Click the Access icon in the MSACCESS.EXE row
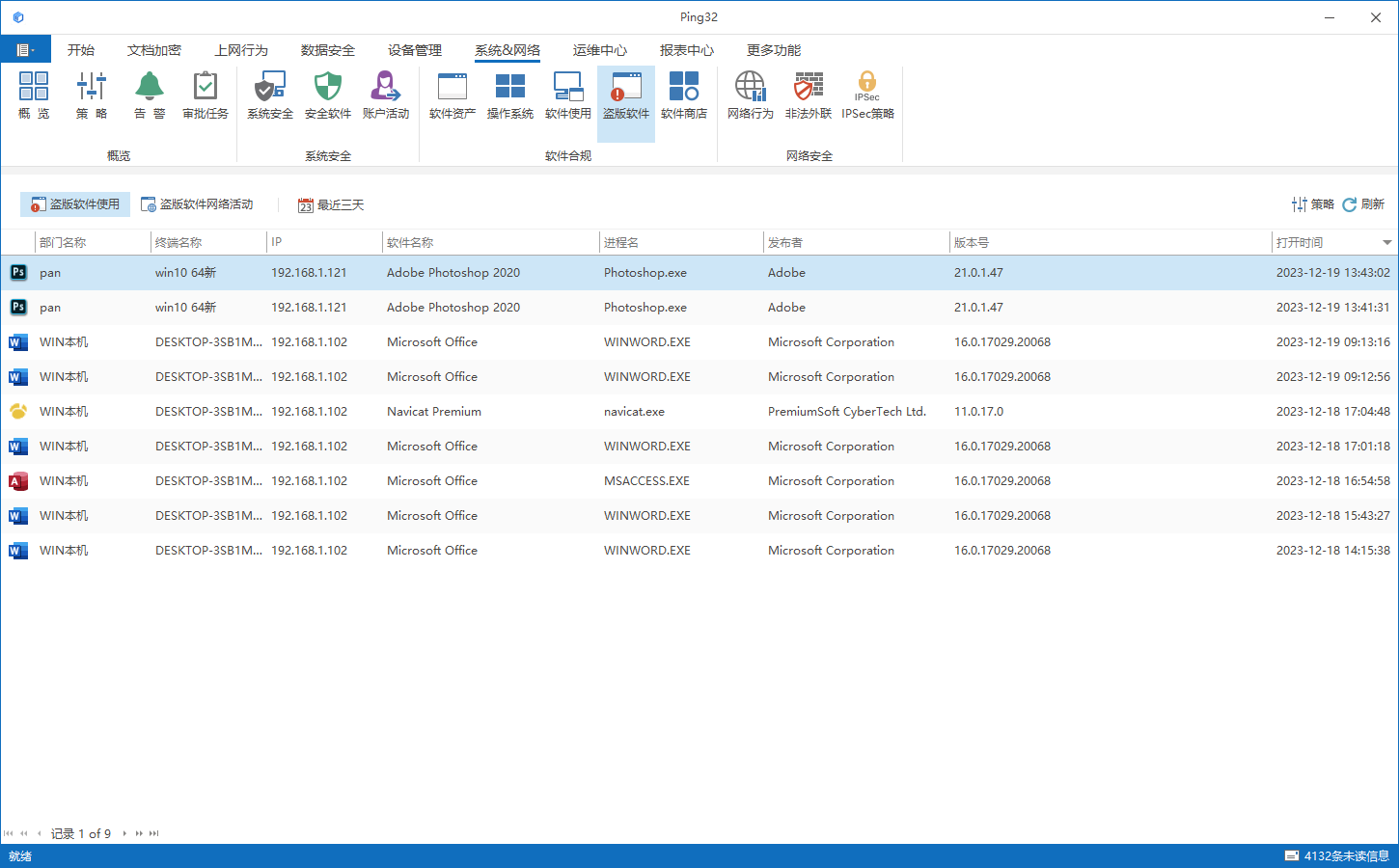 [18, 481]
